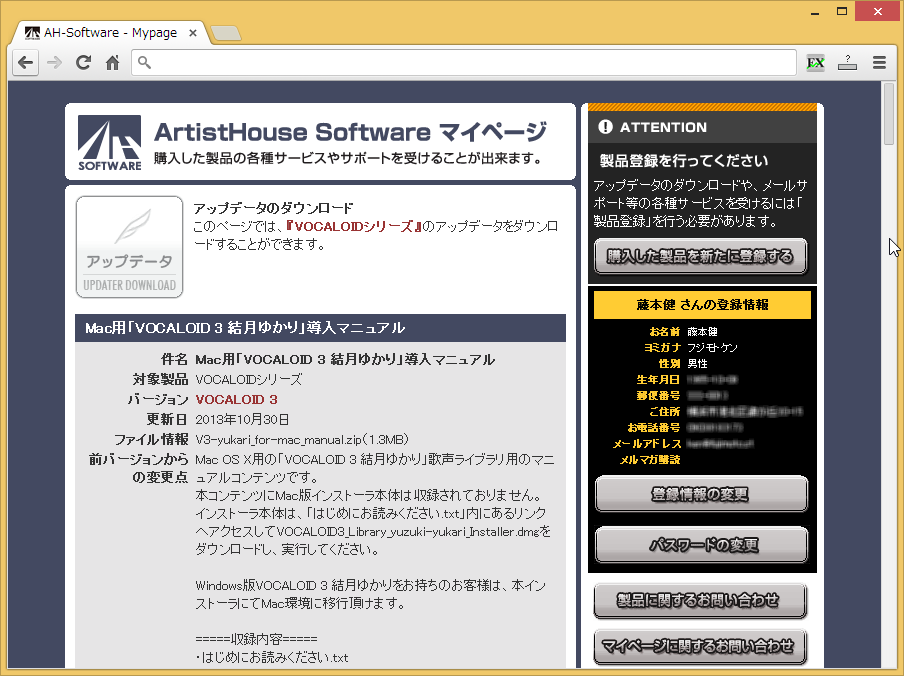Image resolution: width=904 pixels, height=676 pixels.
Task: Click the dark section header Mac用「VOCALOID 3 結月ゆかり」導入マニュアル
Action: tap(321, 328)
